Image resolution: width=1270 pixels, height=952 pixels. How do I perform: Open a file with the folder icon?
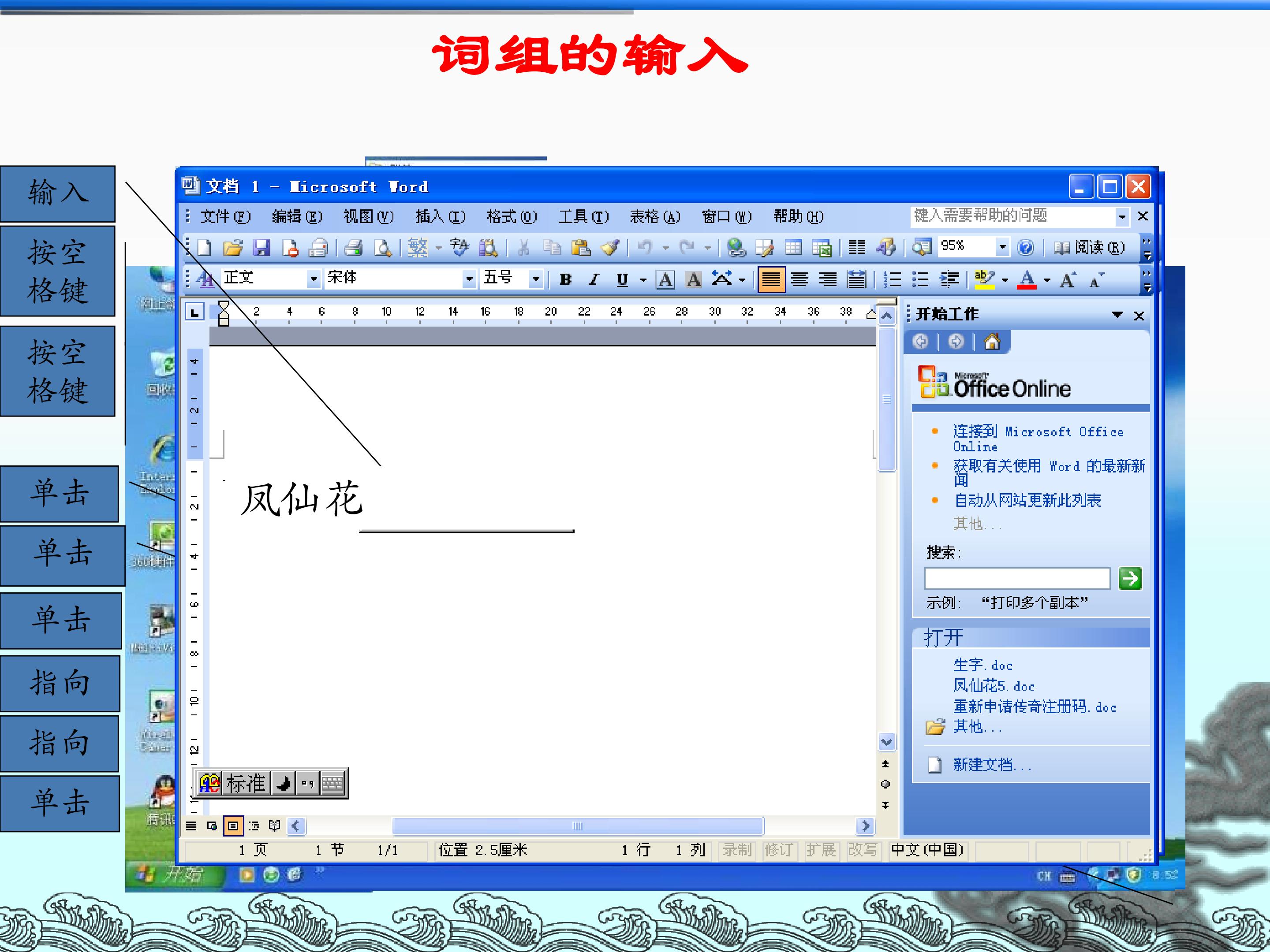coord(232,248)
